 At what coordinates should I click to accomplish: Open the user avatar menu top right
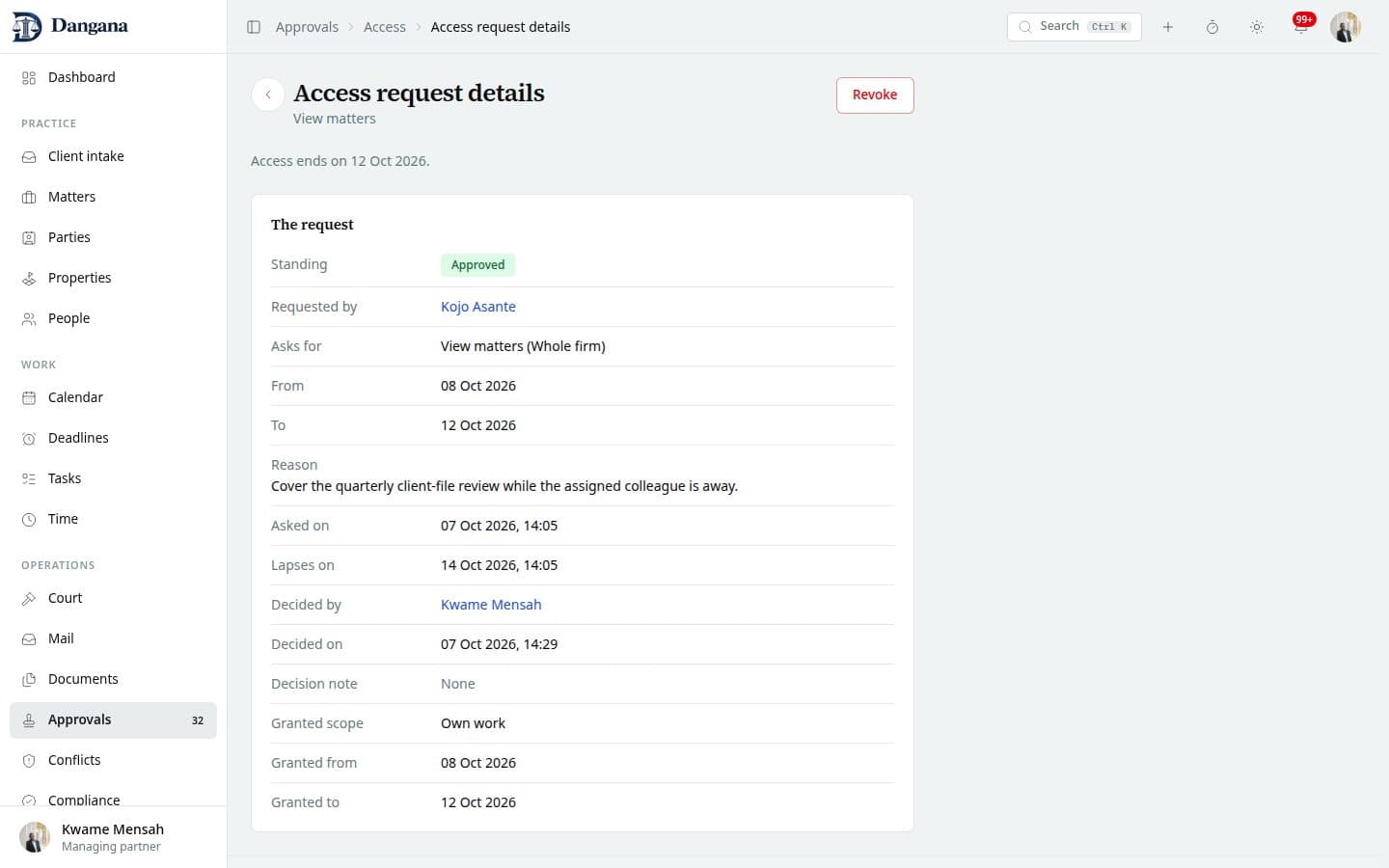click(x=1346, y=27)
